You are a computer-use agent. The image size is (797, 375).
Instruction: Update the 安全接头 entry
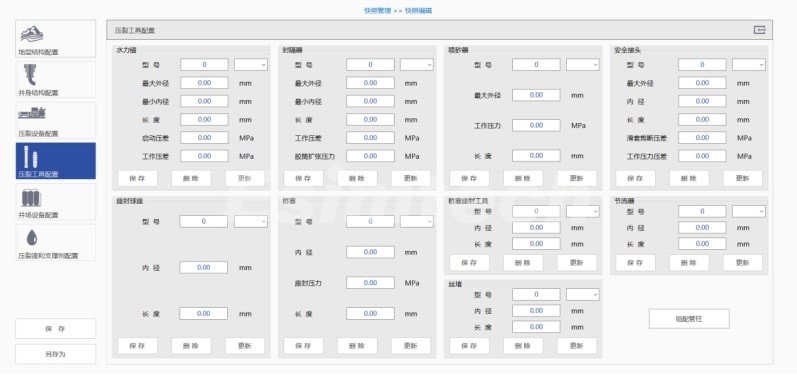743,178
